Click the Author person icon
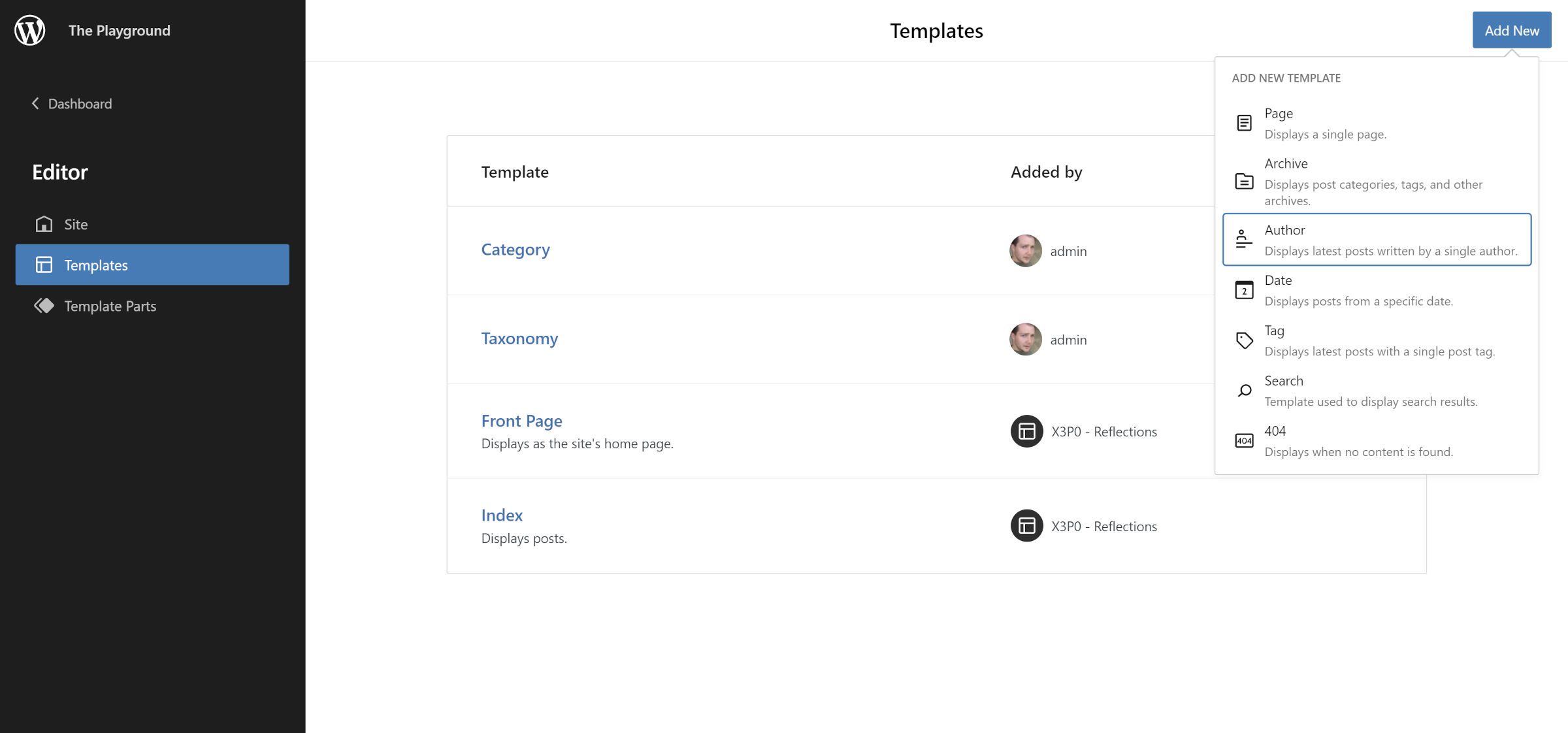Screen dimensions: 1568x733 tap(1244, 239)
